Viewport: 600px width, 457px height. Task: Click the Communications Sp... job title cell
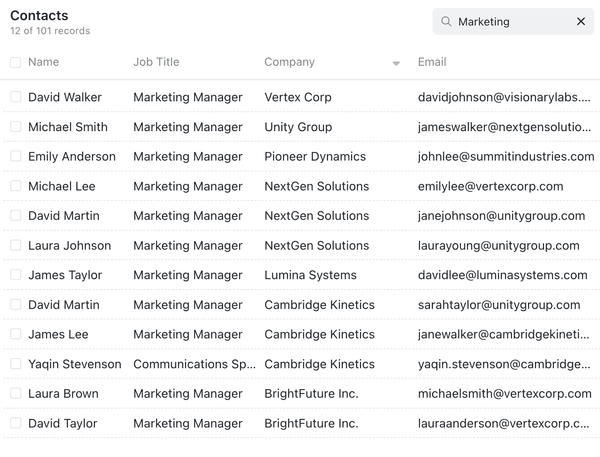point(194,364)
